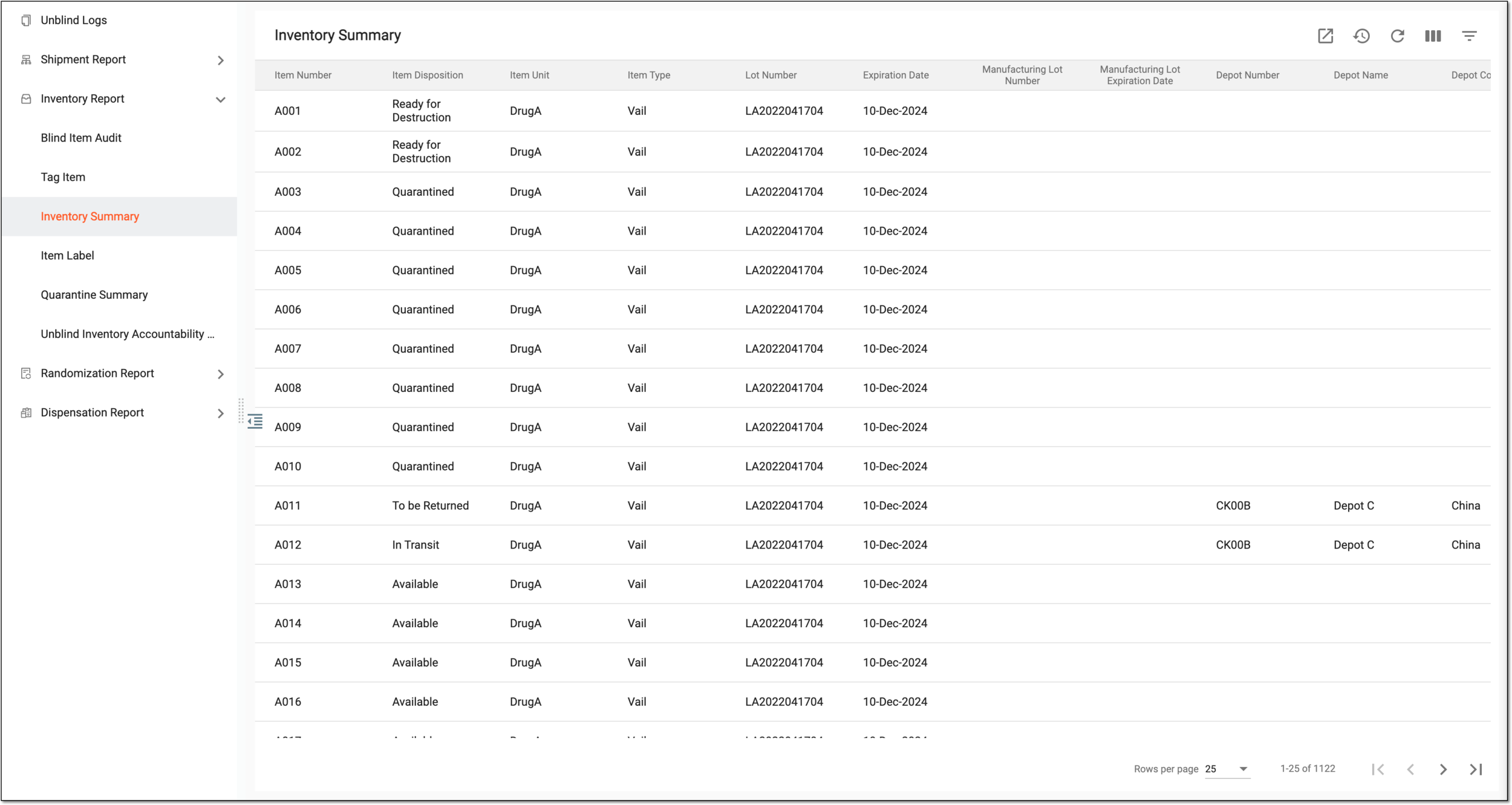Image resolution: width=1512 pixels, height=805 pixels.
Task: Sort by the Item Unit column header
Action: pos(529,75)
